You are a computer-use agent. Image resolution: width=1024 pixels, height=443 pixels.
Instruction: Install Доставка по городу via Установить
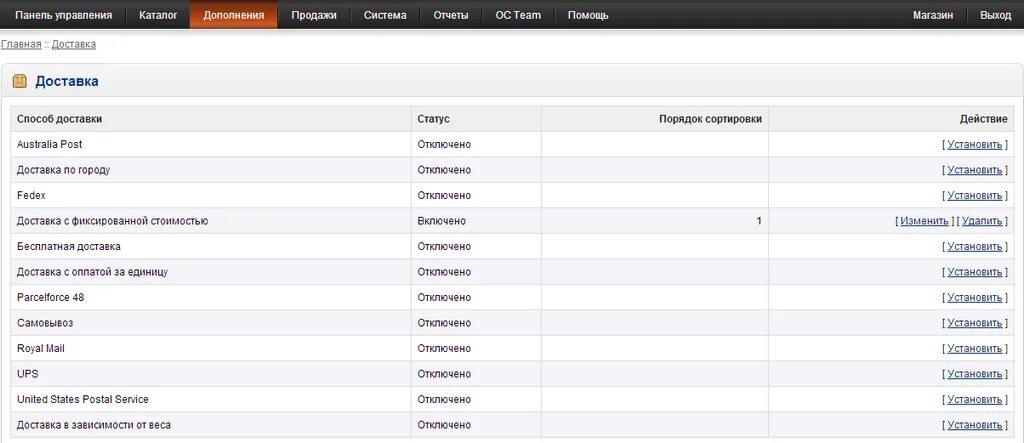click(x=974, y=170)
